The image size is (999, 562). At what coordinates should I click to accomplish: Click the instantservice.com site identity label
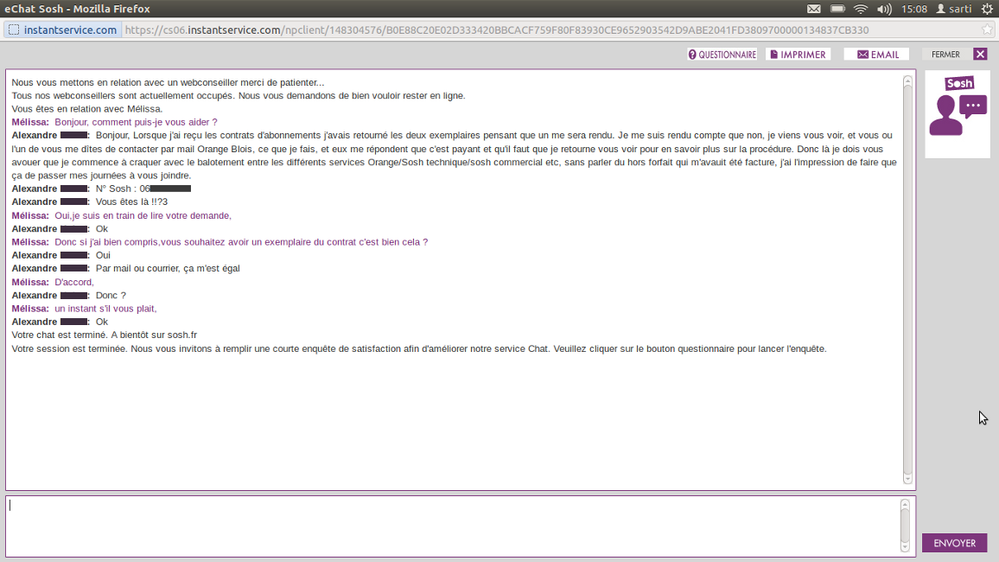point(70,30)
